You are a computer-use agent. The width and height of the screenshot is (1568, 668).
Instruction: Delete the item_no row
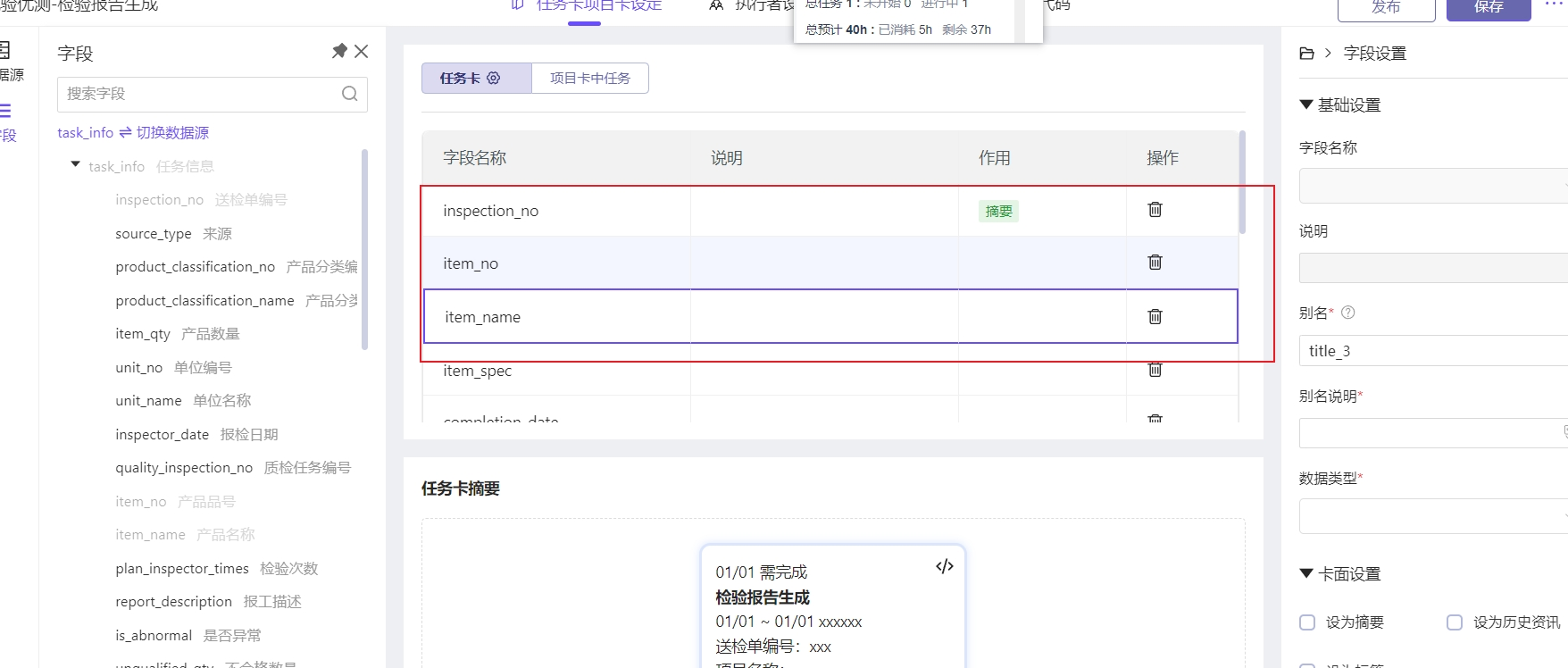click(x=1155, y=262)
